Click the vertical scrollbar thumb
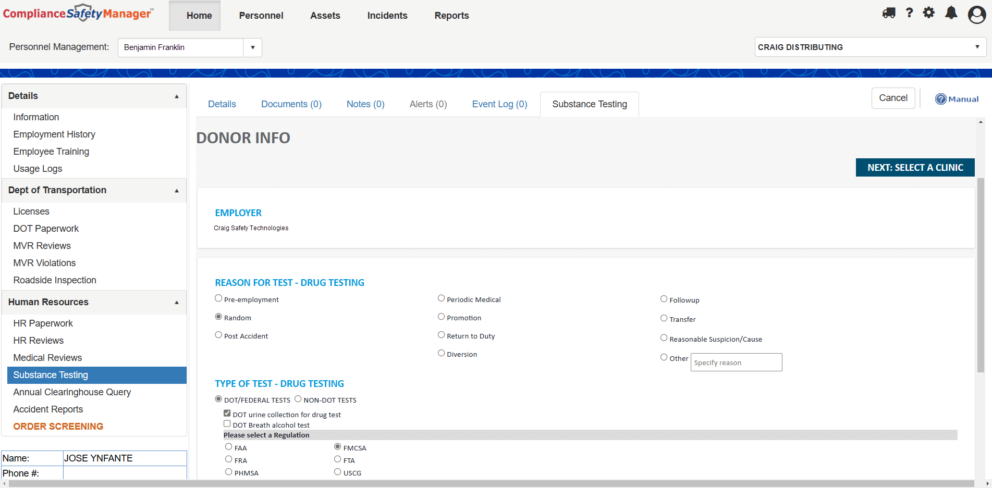The height and width of the screenshot is (488, 992). tap(981, 275)
